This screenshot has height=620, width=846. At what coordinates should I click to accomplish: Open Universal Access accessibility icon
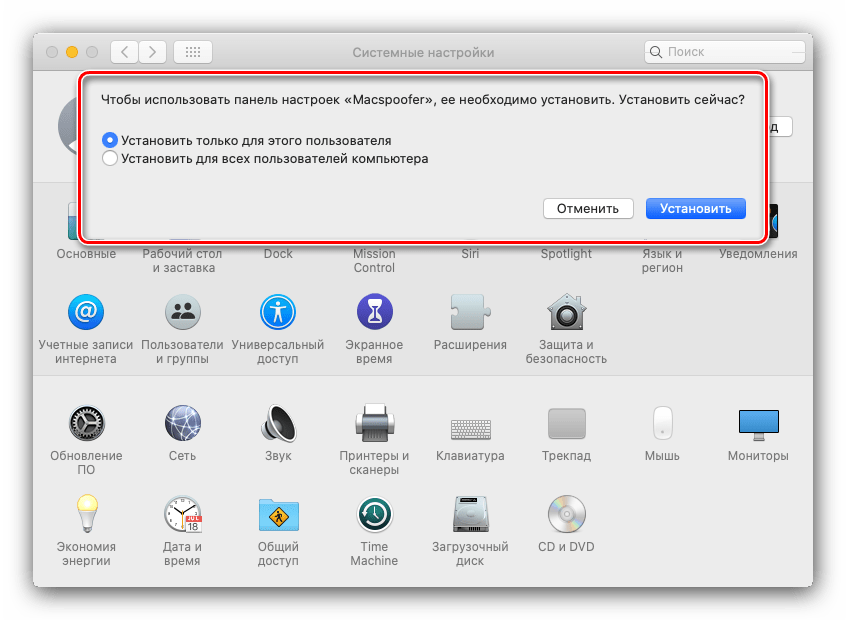278,313
